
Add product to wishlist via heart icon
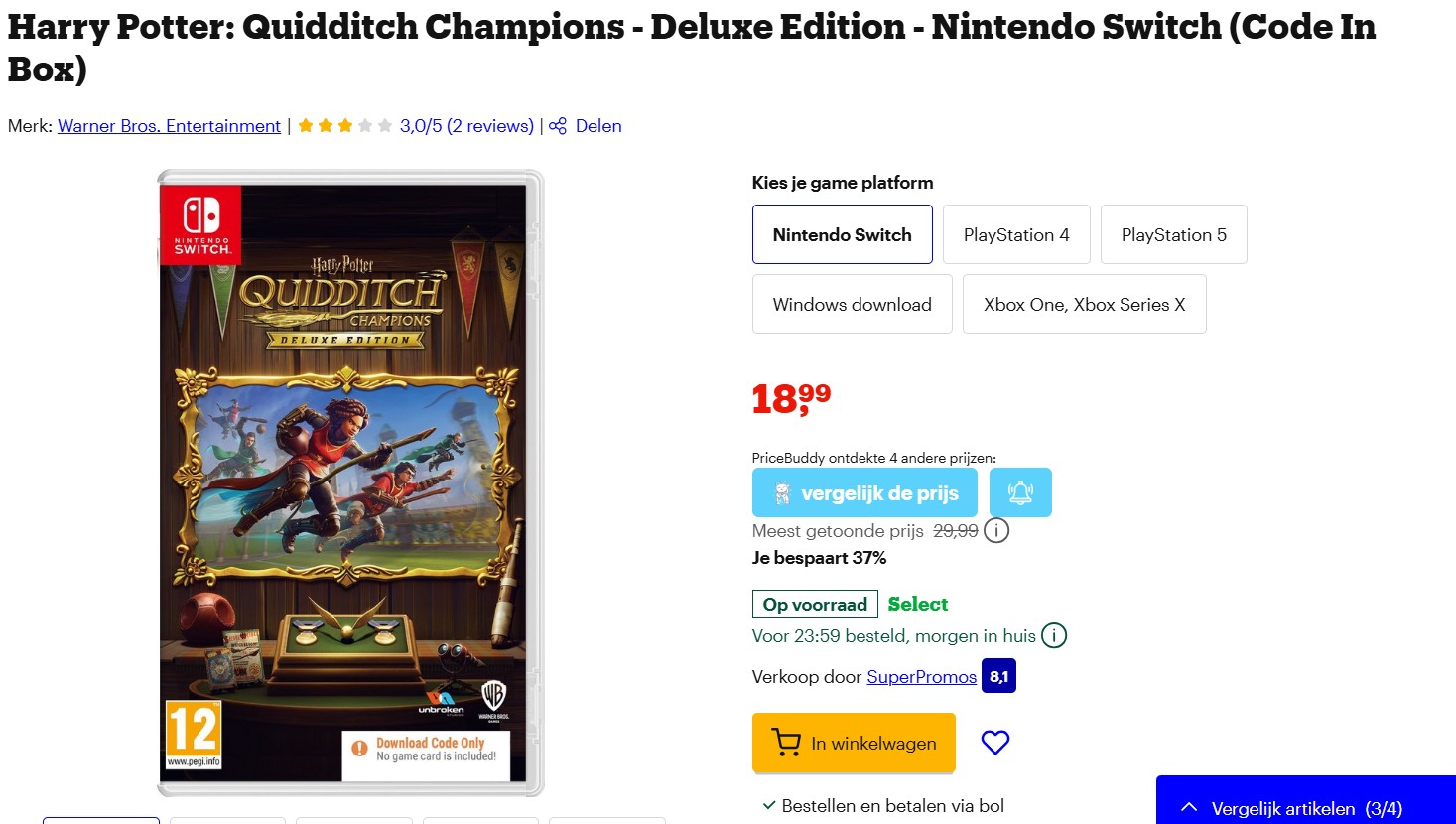(x=994, y=742)
